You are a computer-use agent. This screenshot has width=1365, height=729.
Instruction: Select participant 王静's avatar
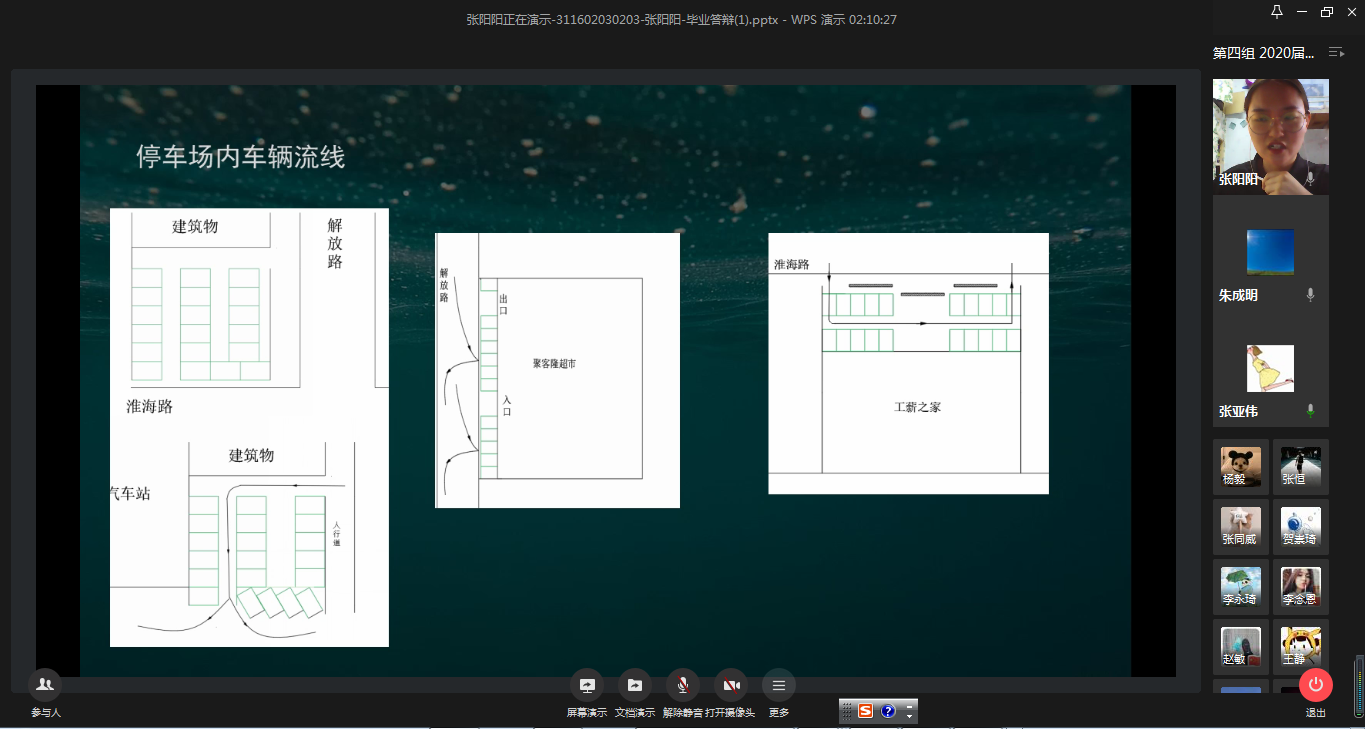tap(1300, 647)
